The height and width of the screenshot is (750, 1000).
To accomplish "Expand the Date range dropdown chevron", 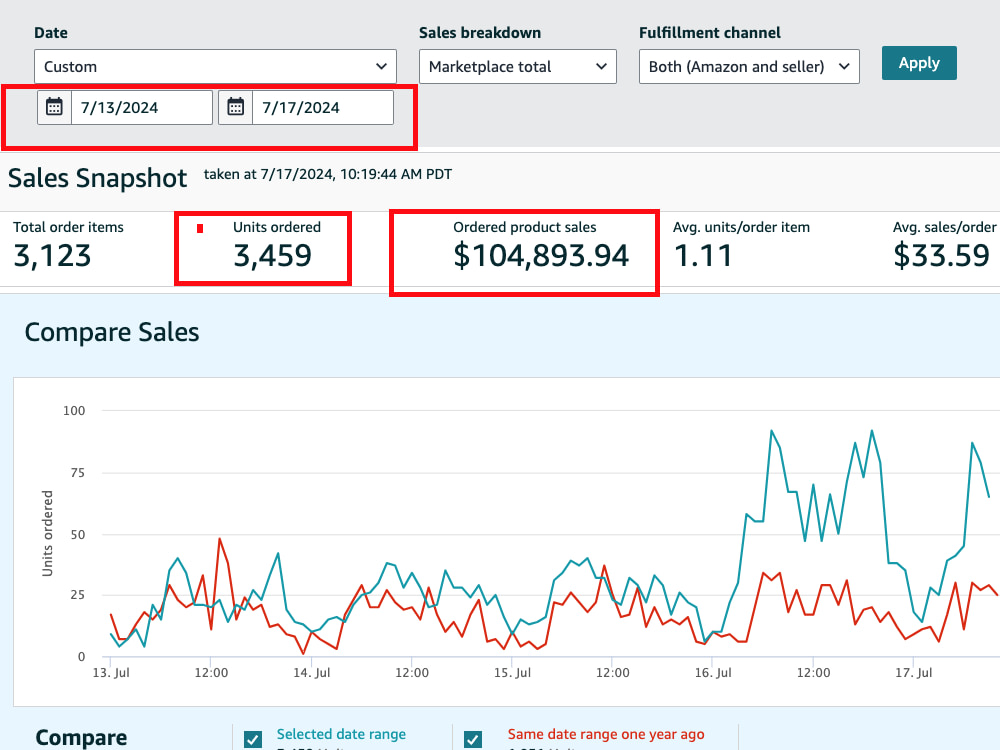I will (381, 66).
